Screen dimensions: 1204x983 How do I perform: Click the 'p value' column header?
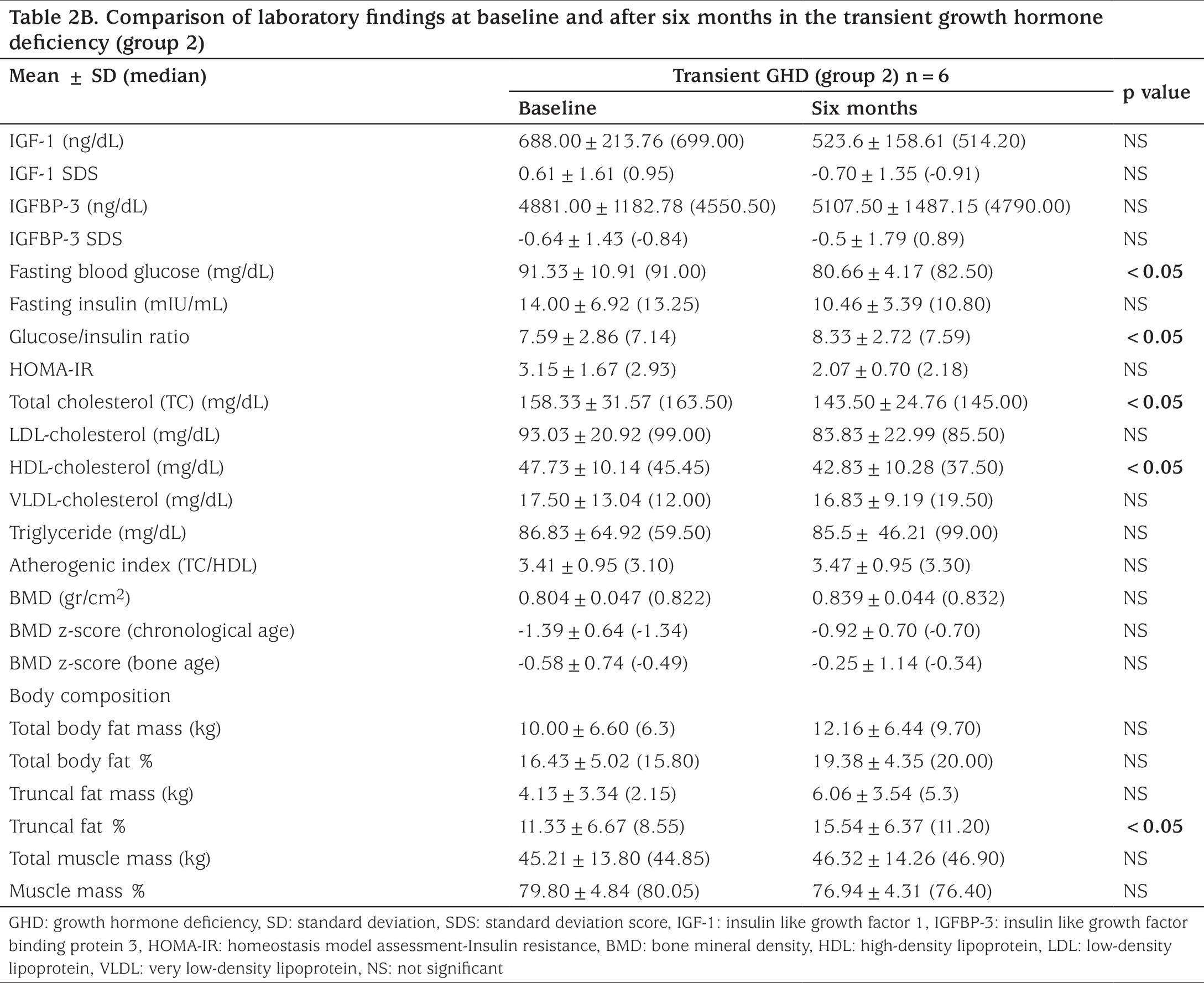tap(1156, 92)
